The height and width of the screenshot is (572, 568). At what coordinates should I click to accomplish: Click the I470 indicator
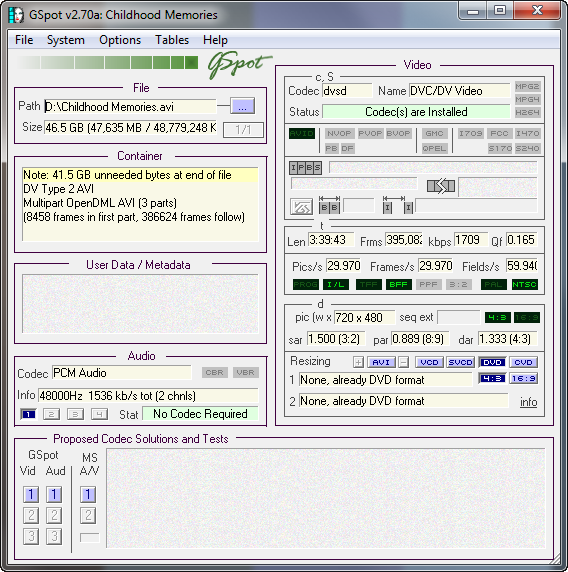coord(527,133)
